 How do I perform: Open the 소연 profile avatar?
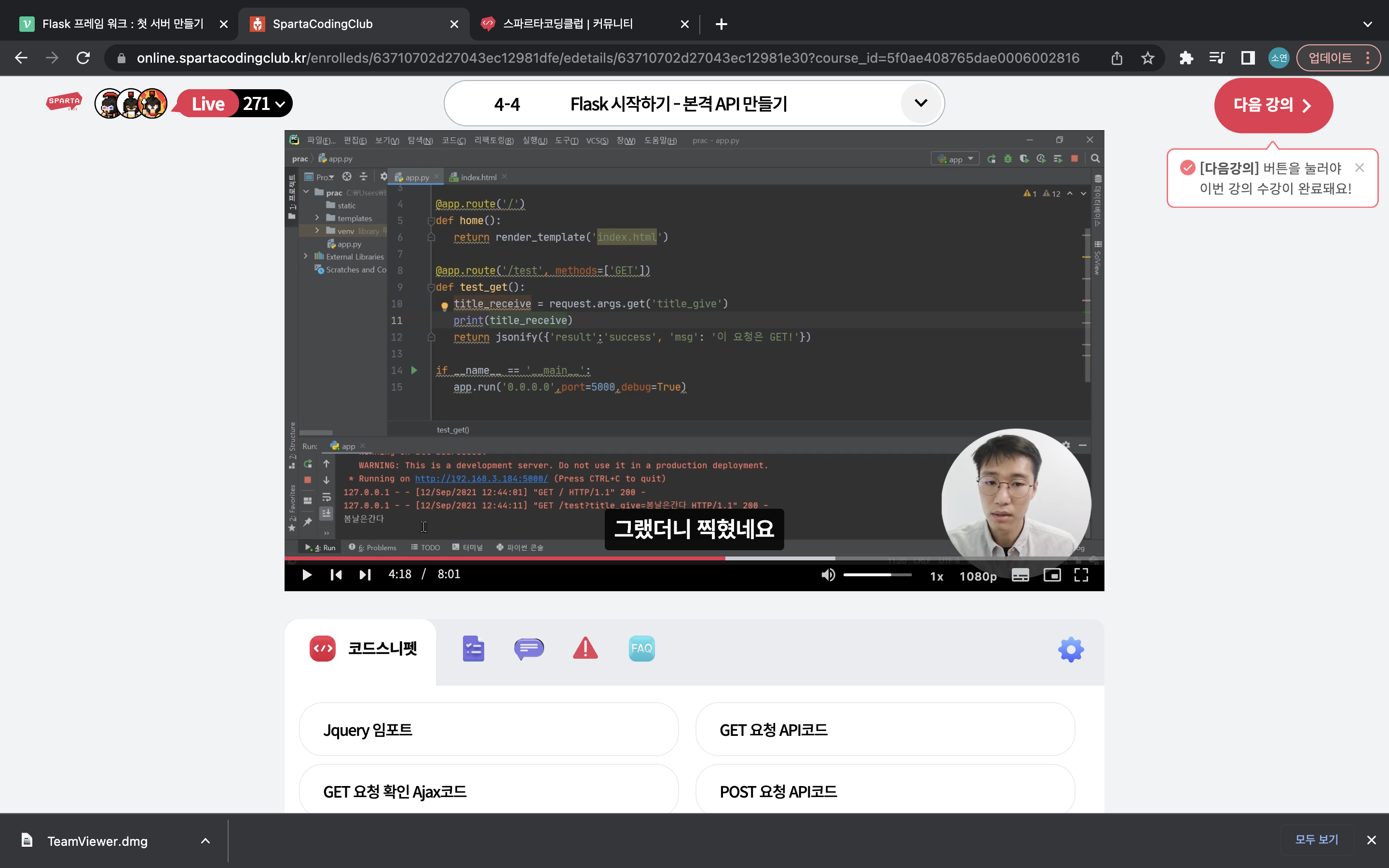point(1279,58)
